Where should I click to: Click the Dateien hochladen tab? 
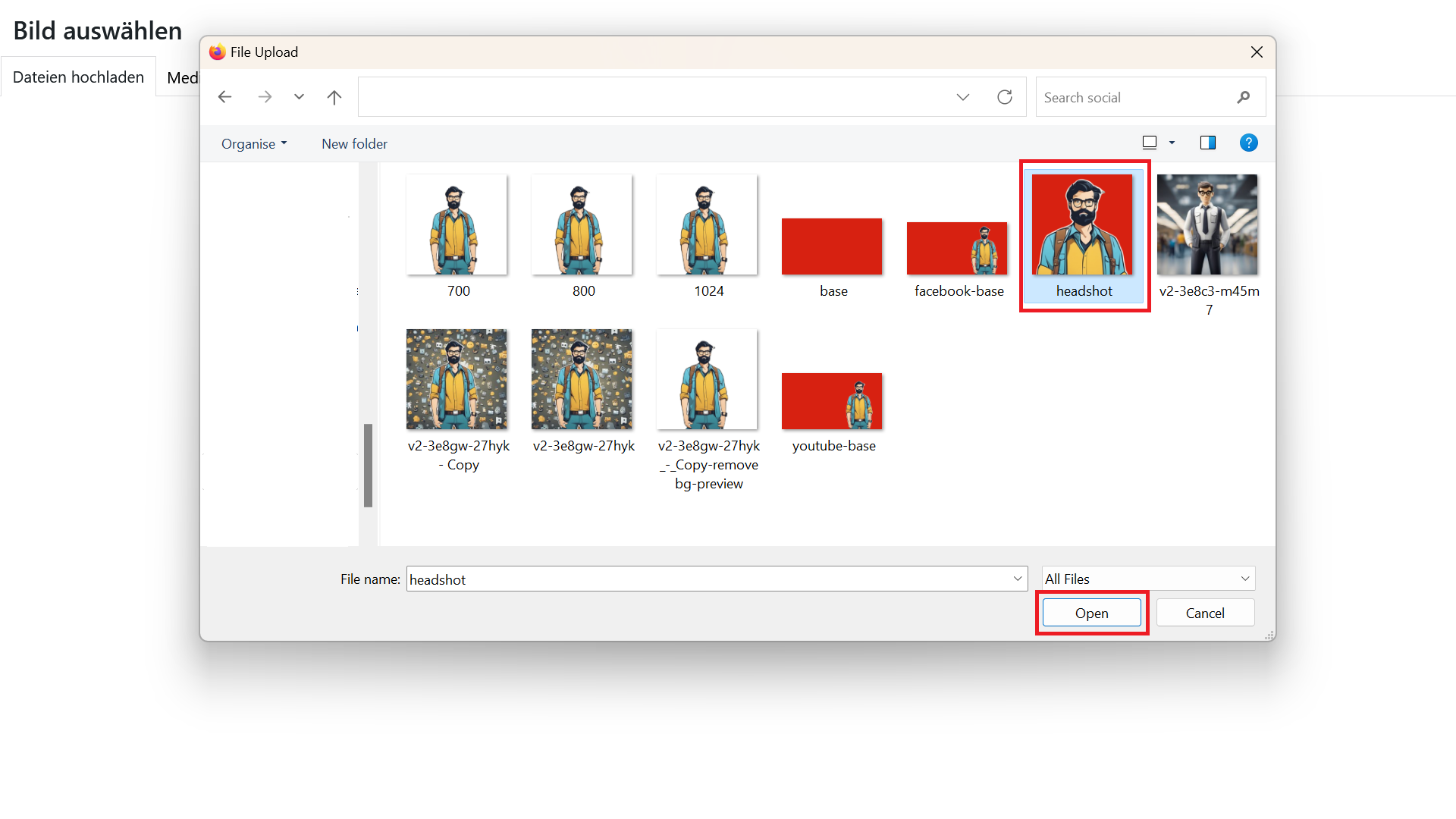pyautogui.click(x=80, y=76)
